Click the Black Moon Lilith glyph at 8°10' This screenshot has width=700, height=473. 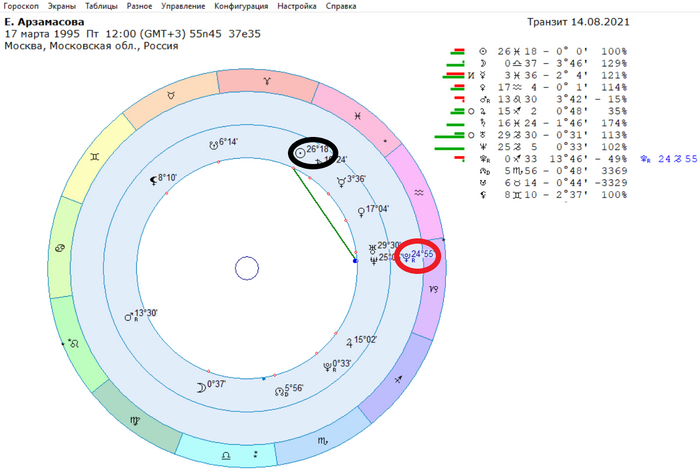[x=153, y=180]
